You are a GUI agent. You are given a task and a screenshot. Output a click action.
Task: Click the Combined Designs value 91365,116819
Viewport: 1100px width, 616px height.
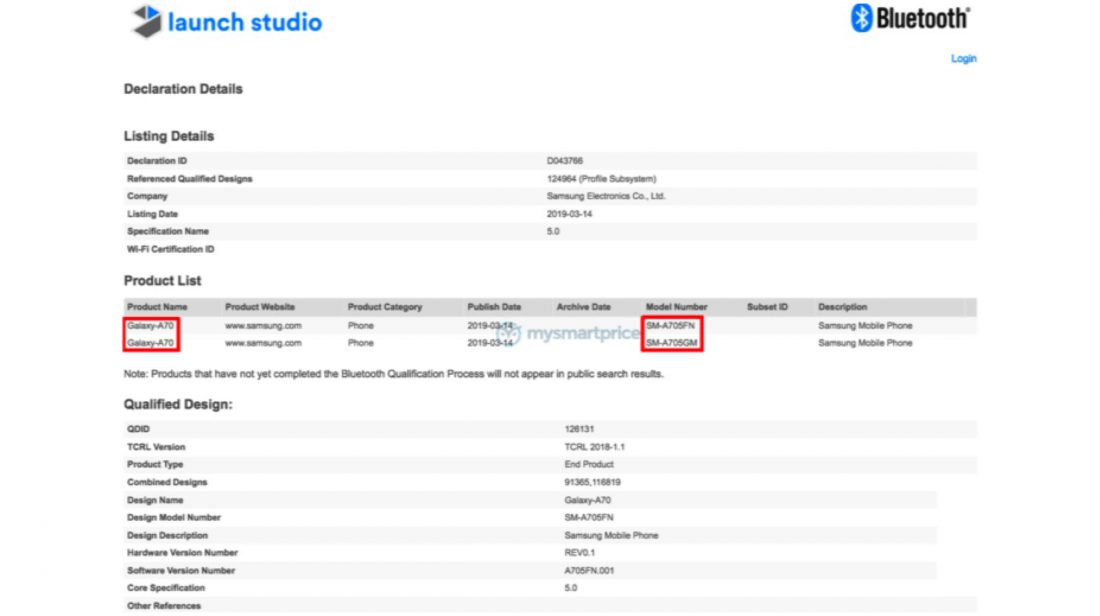tap(592, 482)
